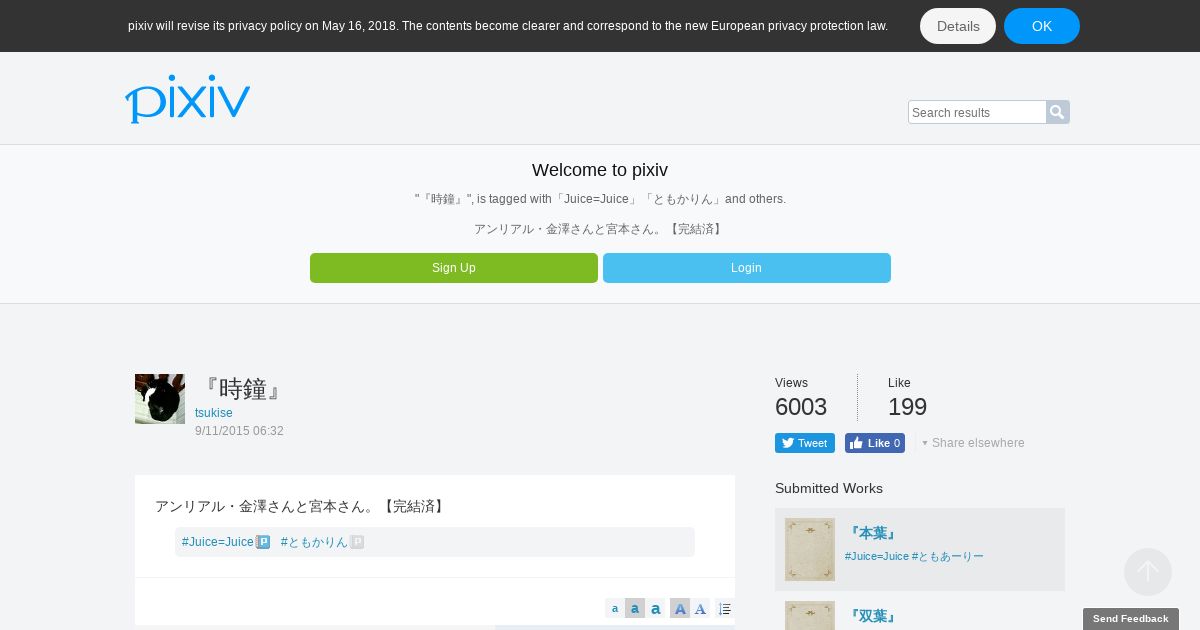
Task: Open the #ともかりん tag link
Action: [314, 542]
